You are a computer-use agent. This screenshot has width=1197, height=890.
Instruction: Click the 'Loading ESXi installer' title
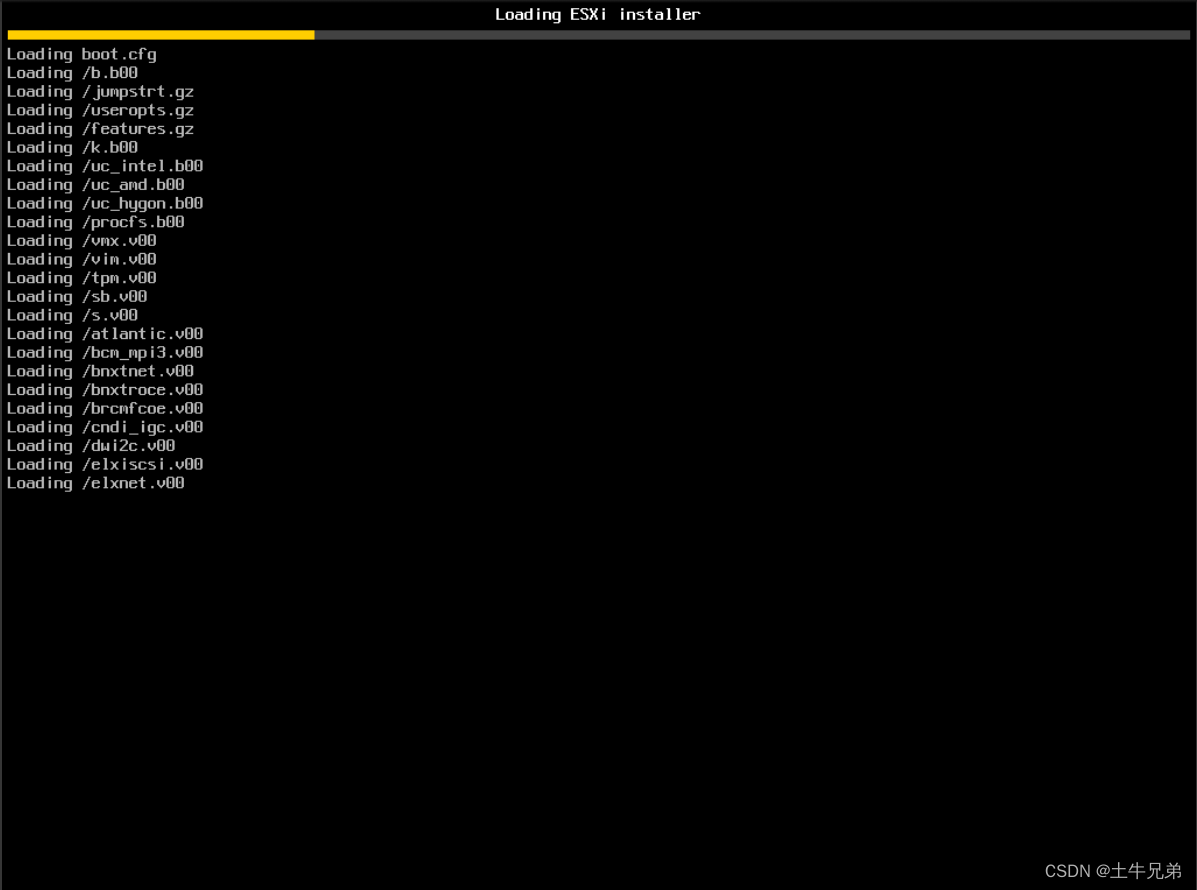598,15
